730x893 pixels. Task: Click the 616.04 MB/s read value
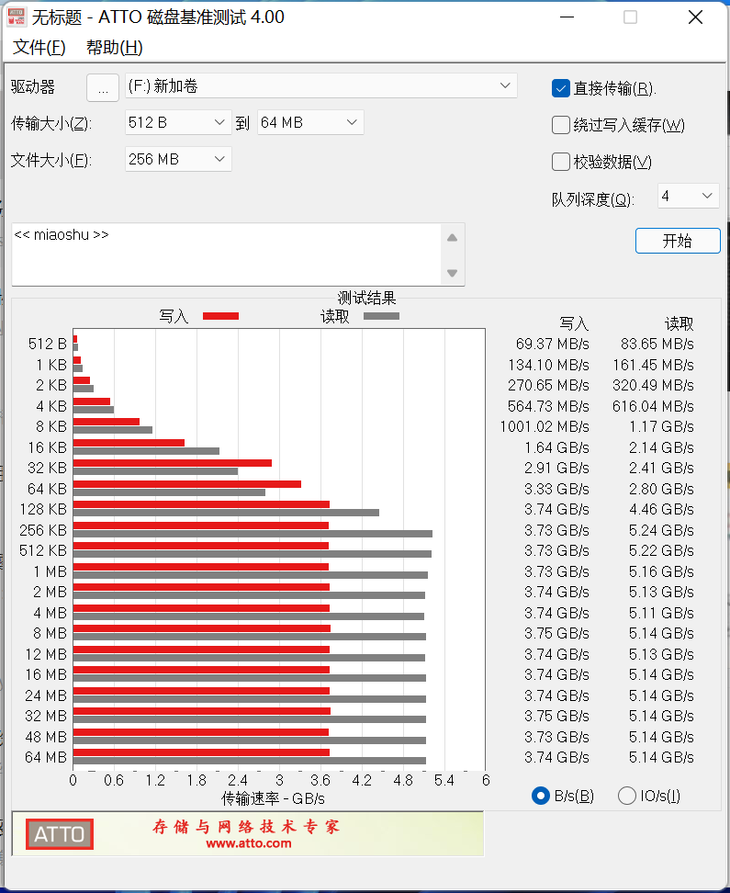pyautogui.click(x=653, y=406)
